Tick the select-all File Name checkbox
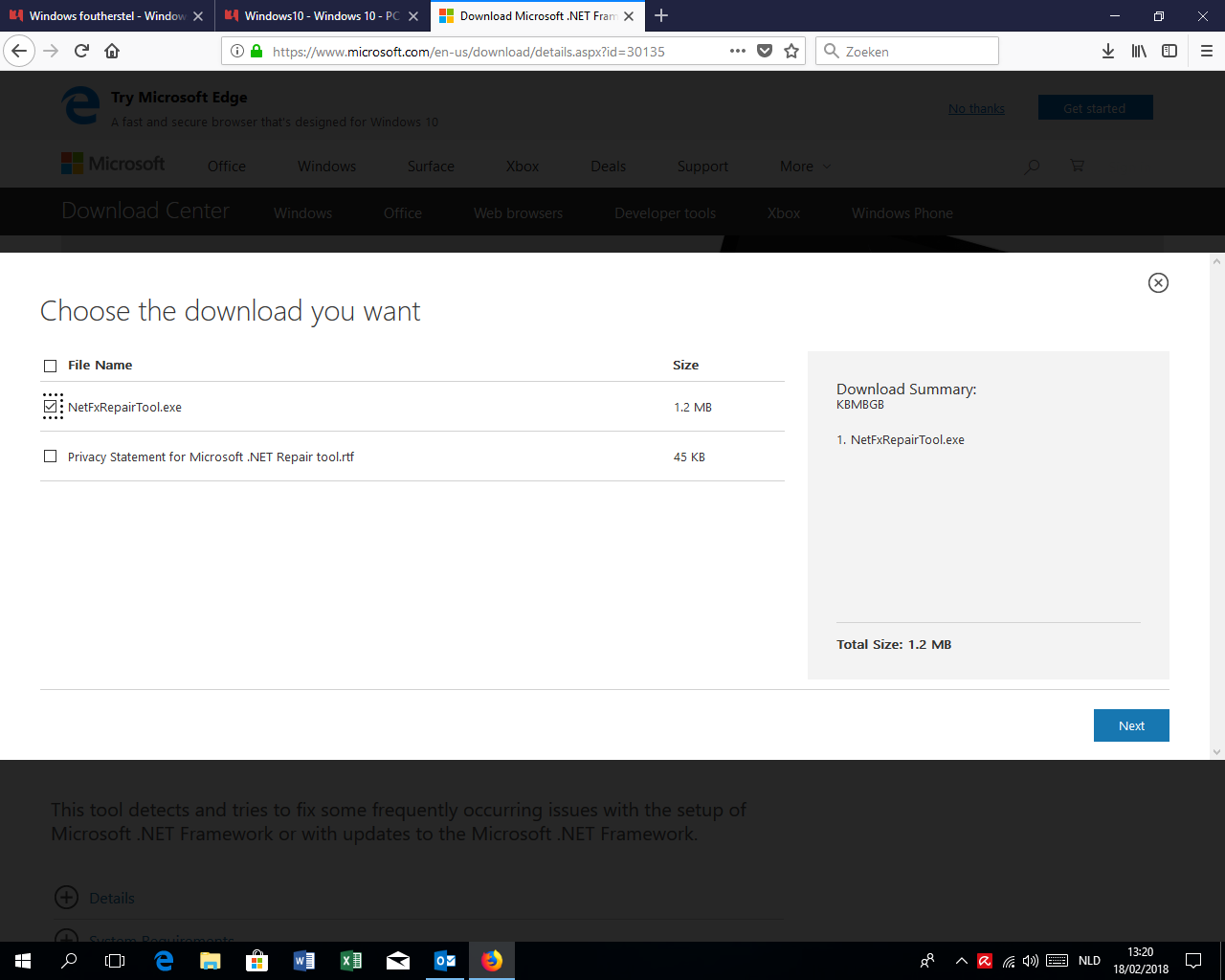 click(51, 366)
